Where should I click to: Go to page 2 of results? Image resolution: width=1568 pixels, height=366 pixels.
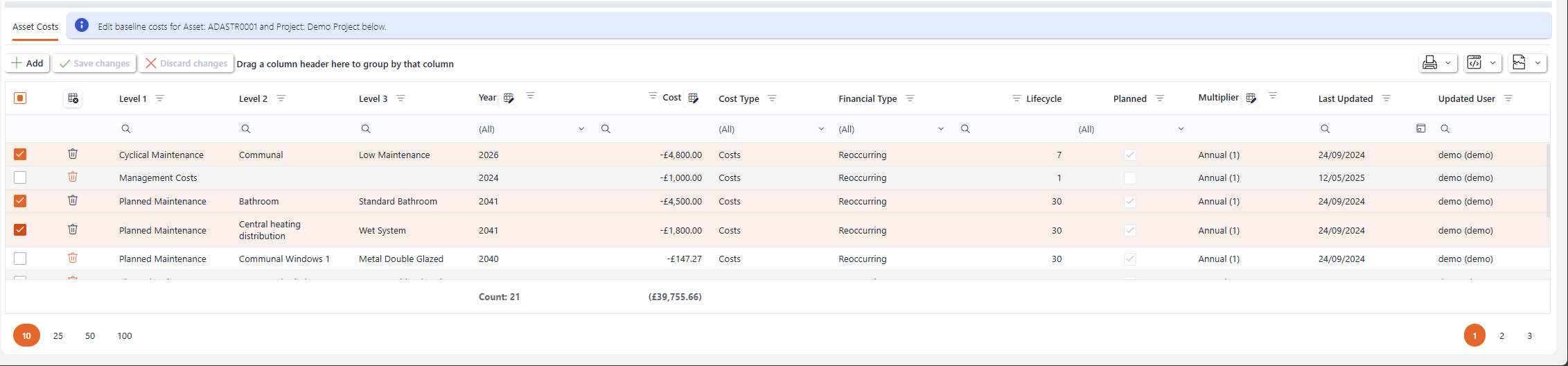click(1501, 335)
